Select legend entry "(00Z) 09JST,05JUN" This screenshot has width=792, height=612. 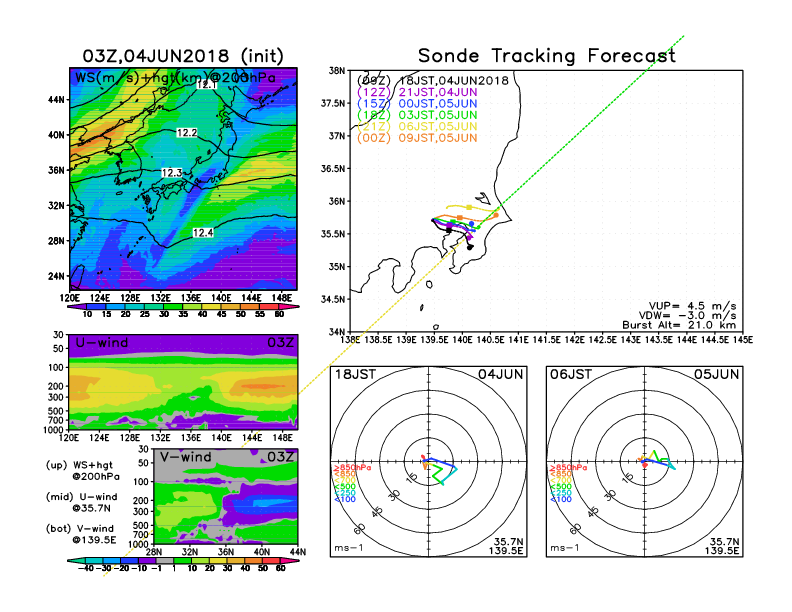pyautogui.click(x=417, y=138)
